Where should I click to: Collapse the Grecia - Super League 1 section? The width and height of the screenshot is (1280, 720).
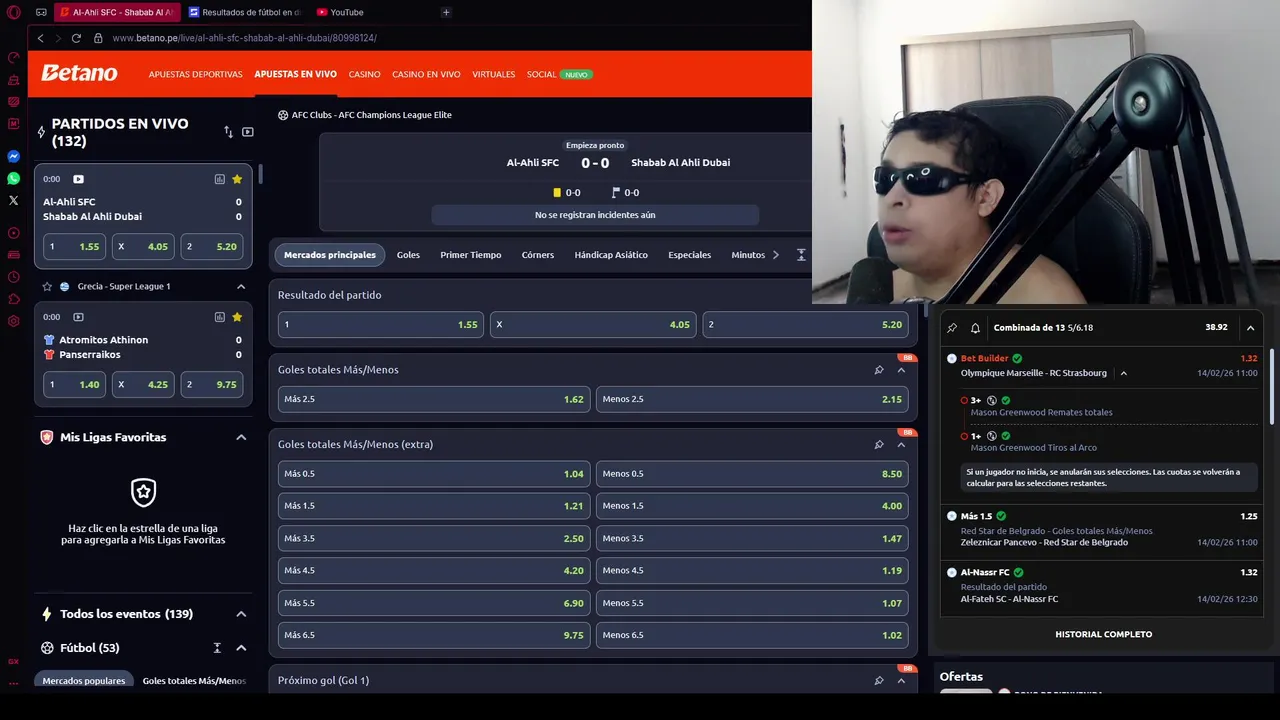[x=241, y=286]
